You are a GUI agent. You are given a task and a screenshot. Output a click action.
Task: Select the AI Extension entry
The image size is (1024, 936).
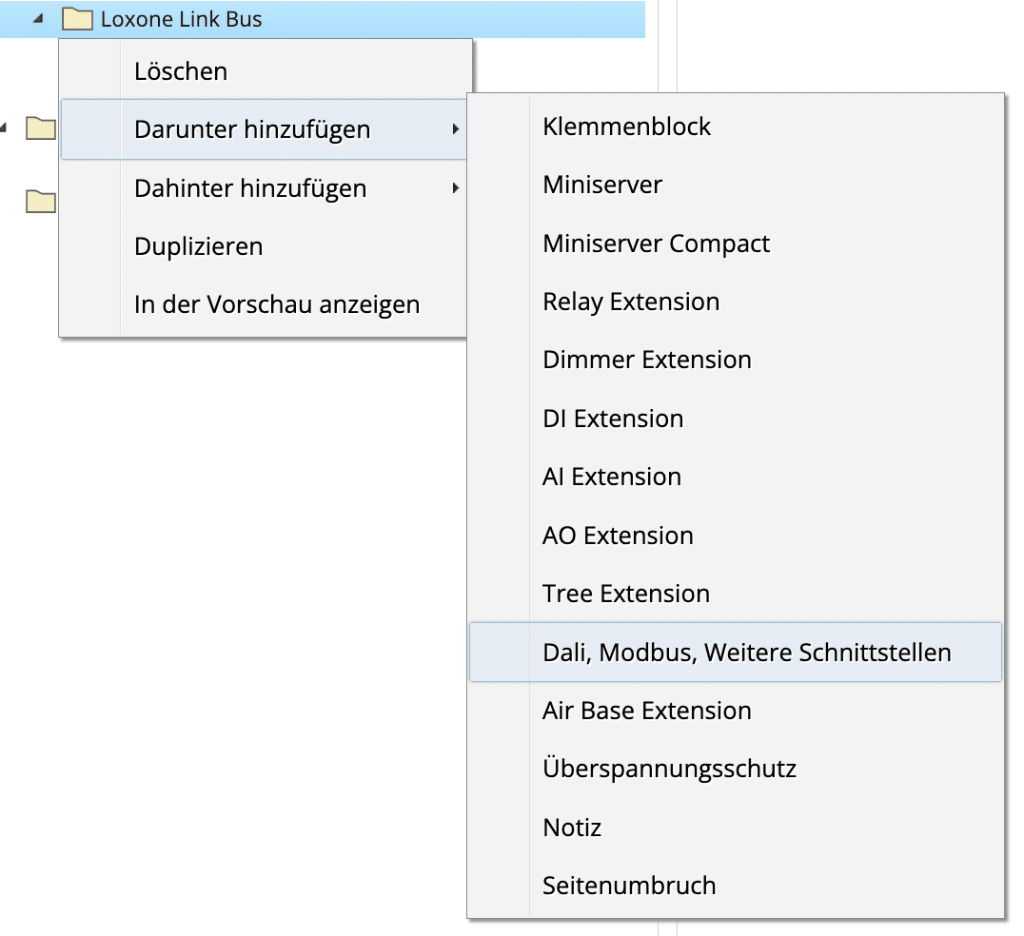point(735,477)
